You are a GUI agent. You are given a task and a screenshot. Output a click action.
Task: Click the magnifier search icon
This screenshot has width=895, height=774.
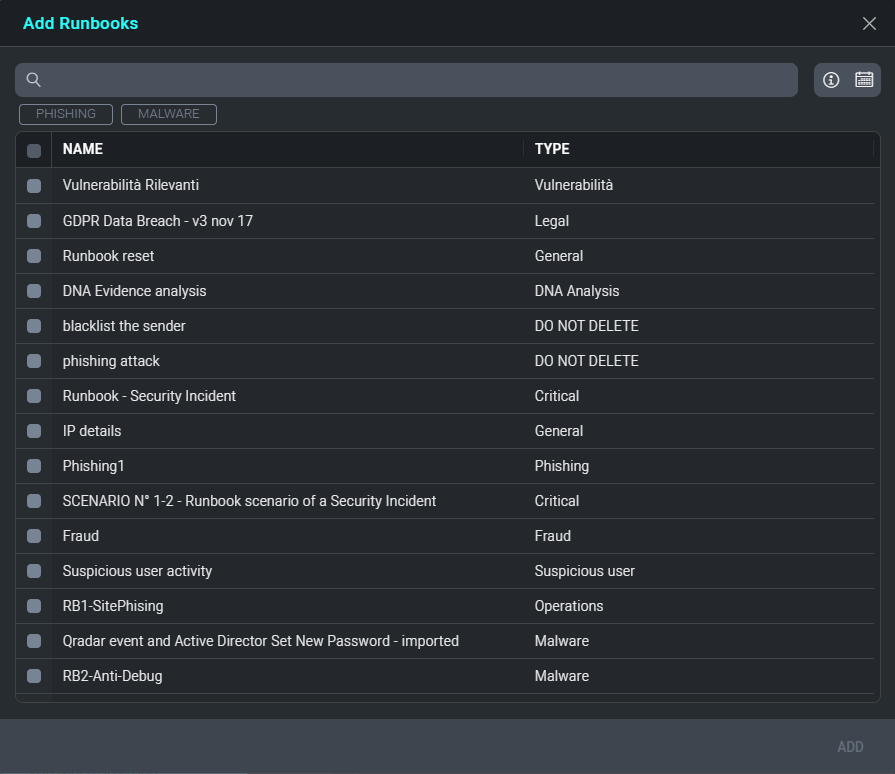[x=34, y=80]
